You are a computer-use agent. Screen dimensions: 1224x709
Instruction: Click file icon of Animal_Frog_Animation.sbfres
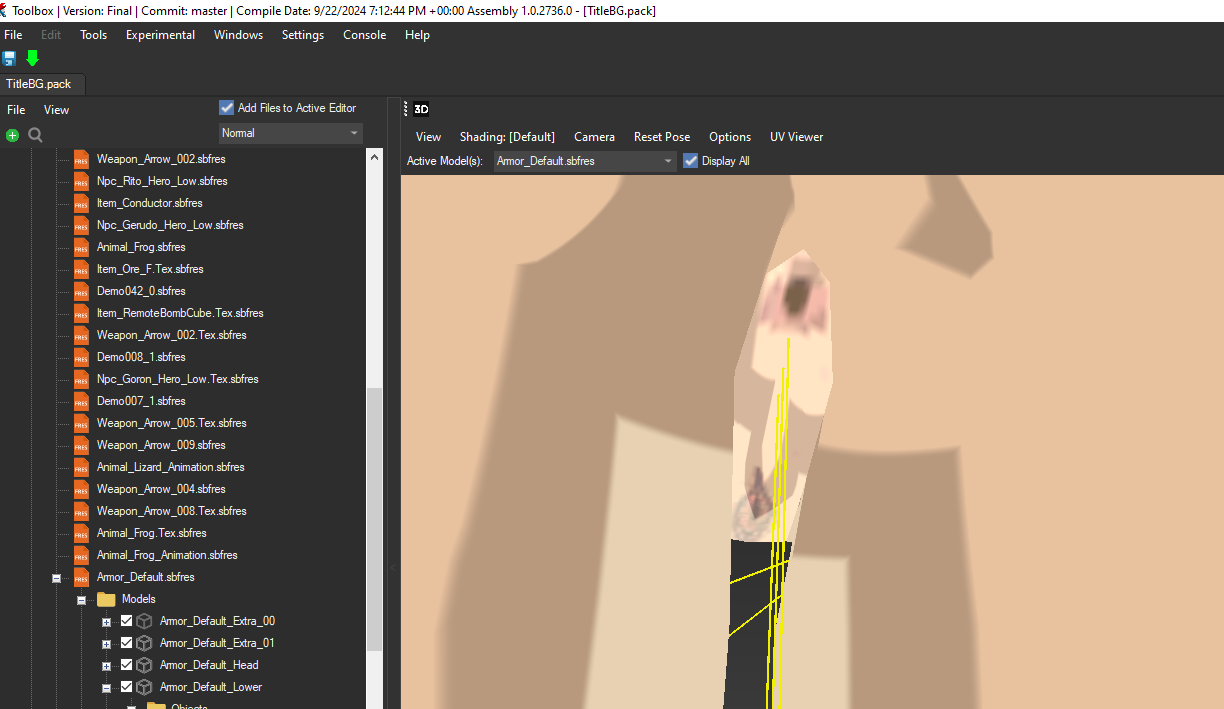82,555
